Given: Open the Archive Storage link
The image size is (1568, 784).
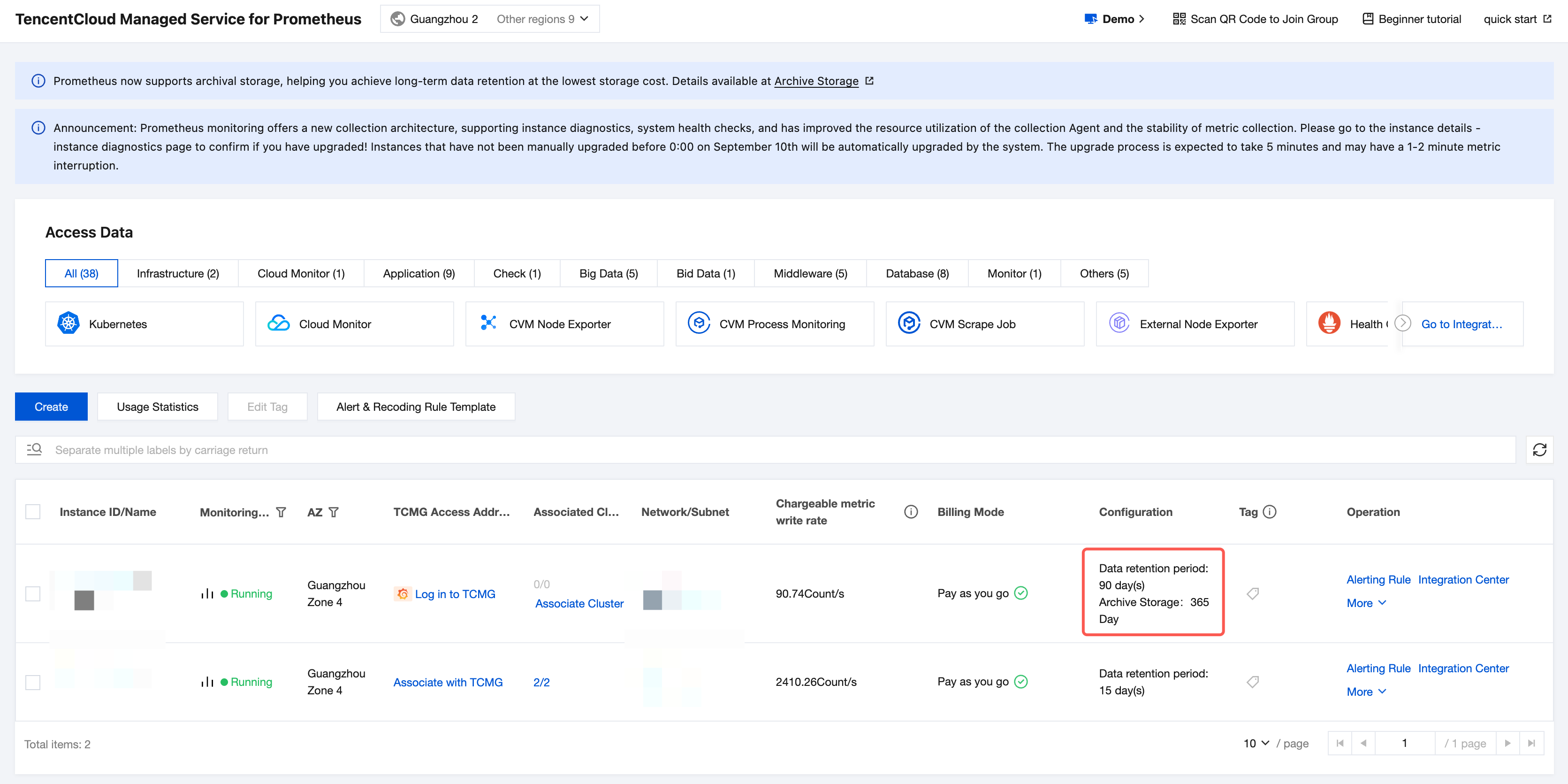Looking at the screenshot, I should [x=815, y=81].
